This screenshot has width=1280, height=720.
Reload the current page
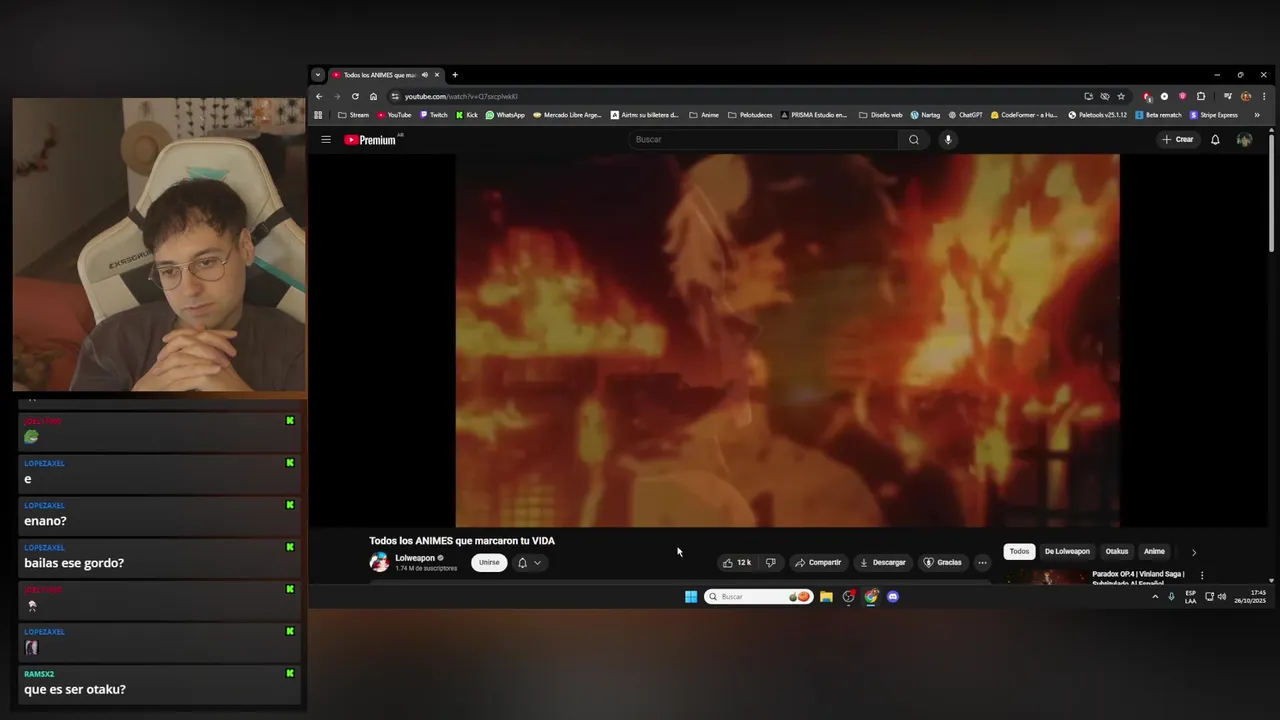pyautogui.click(x=355, y=96)
